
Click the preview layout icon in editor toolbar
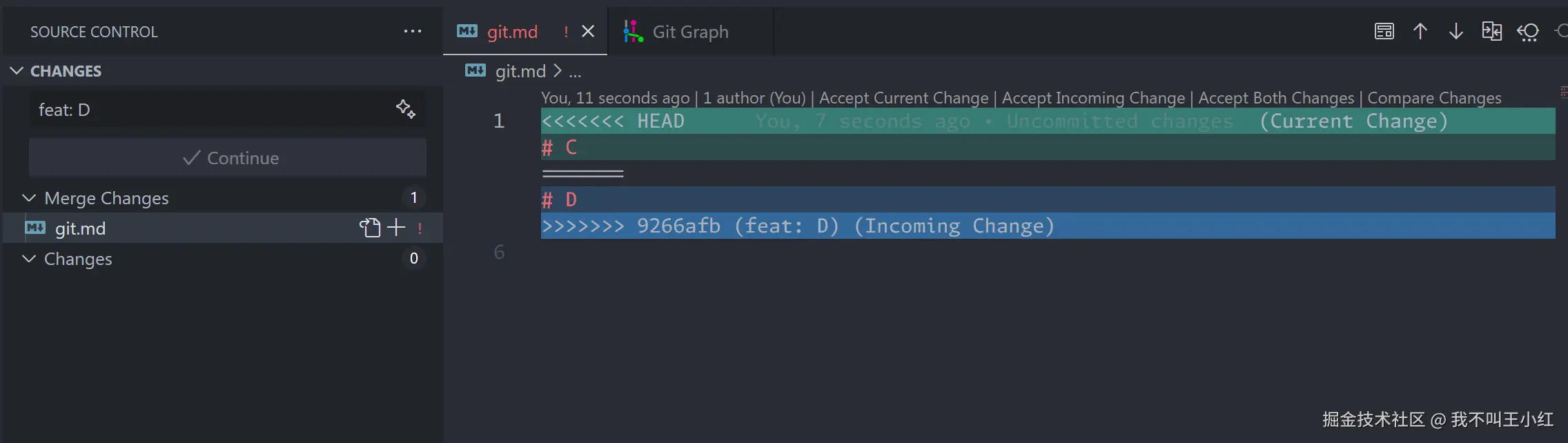1384,32
